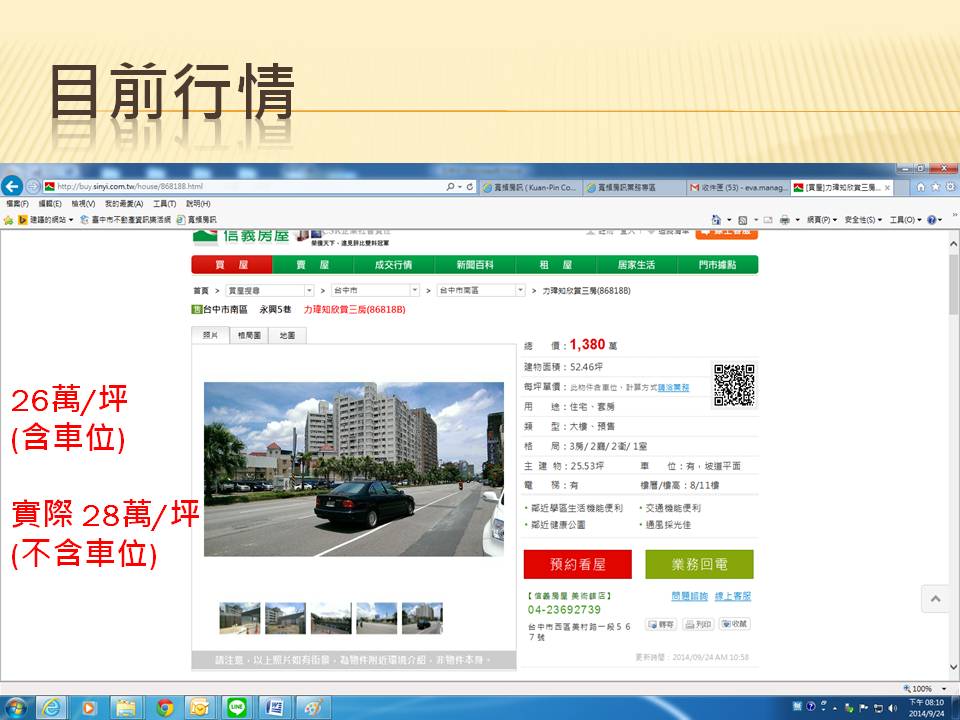960x720 pixels.
Task: Open Google Chrome from the taskbar
Action: pos(164,708)
